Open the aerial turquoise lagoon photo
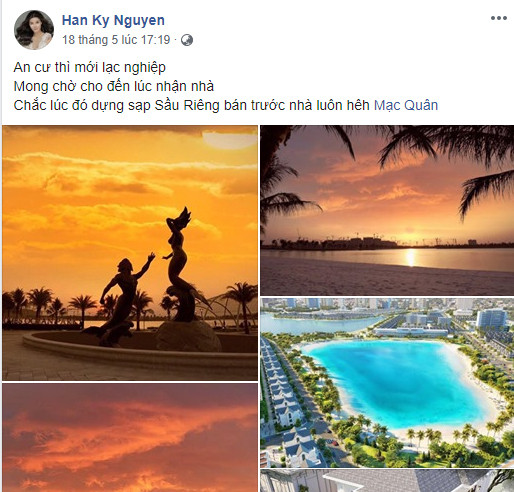 pos(387,383)
